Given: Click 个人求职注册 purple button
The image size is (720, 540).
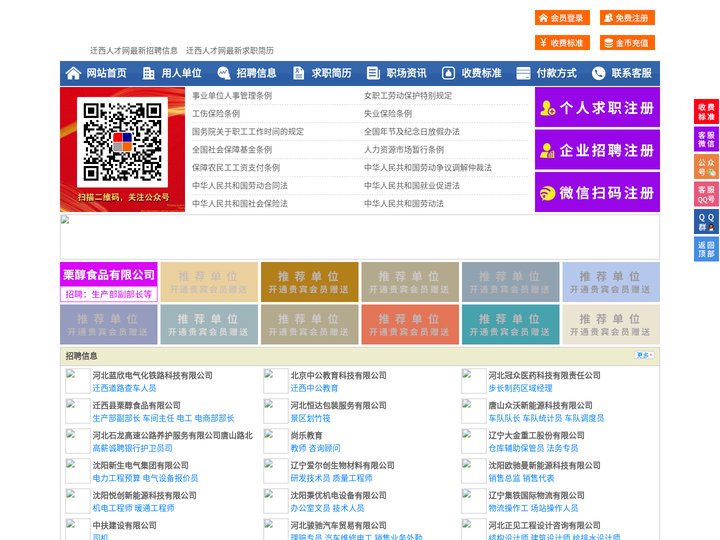Looking at the screenshot, I should click(597, 107).
